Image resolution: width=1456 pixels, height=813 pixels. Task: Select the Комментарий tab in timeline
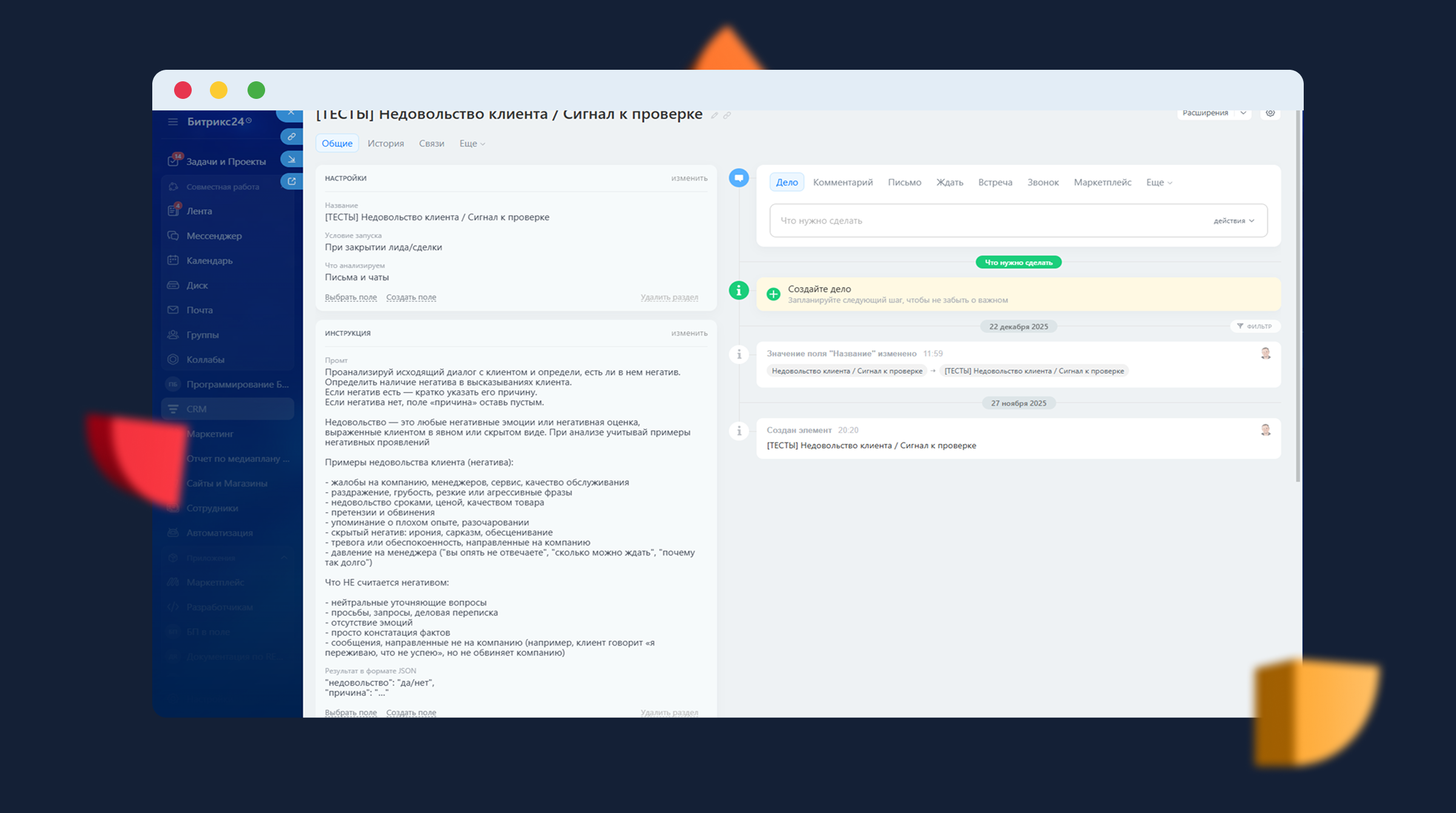point(842,183)
